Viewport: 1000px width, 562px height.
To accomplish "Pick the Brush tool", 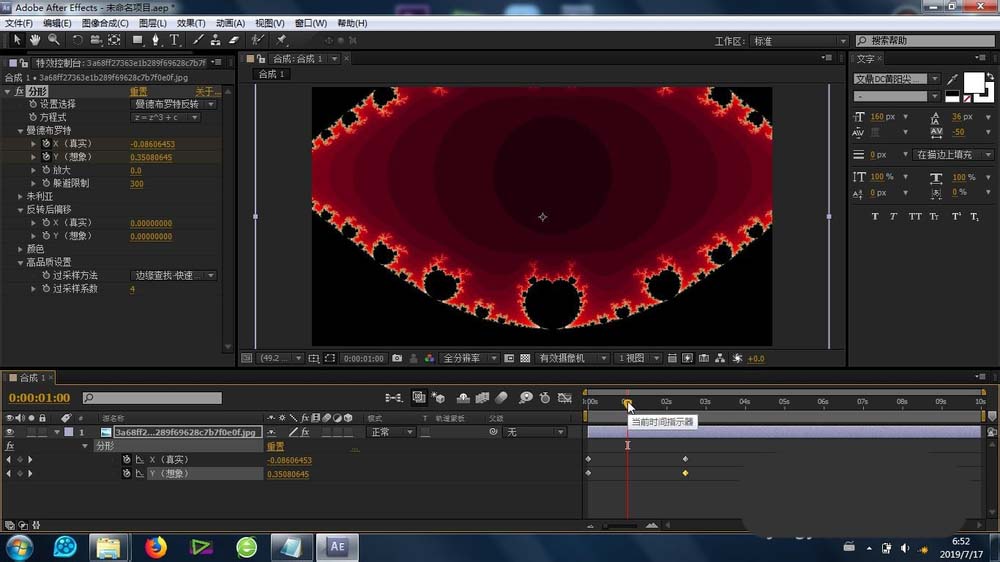I will tap(198, 40).
